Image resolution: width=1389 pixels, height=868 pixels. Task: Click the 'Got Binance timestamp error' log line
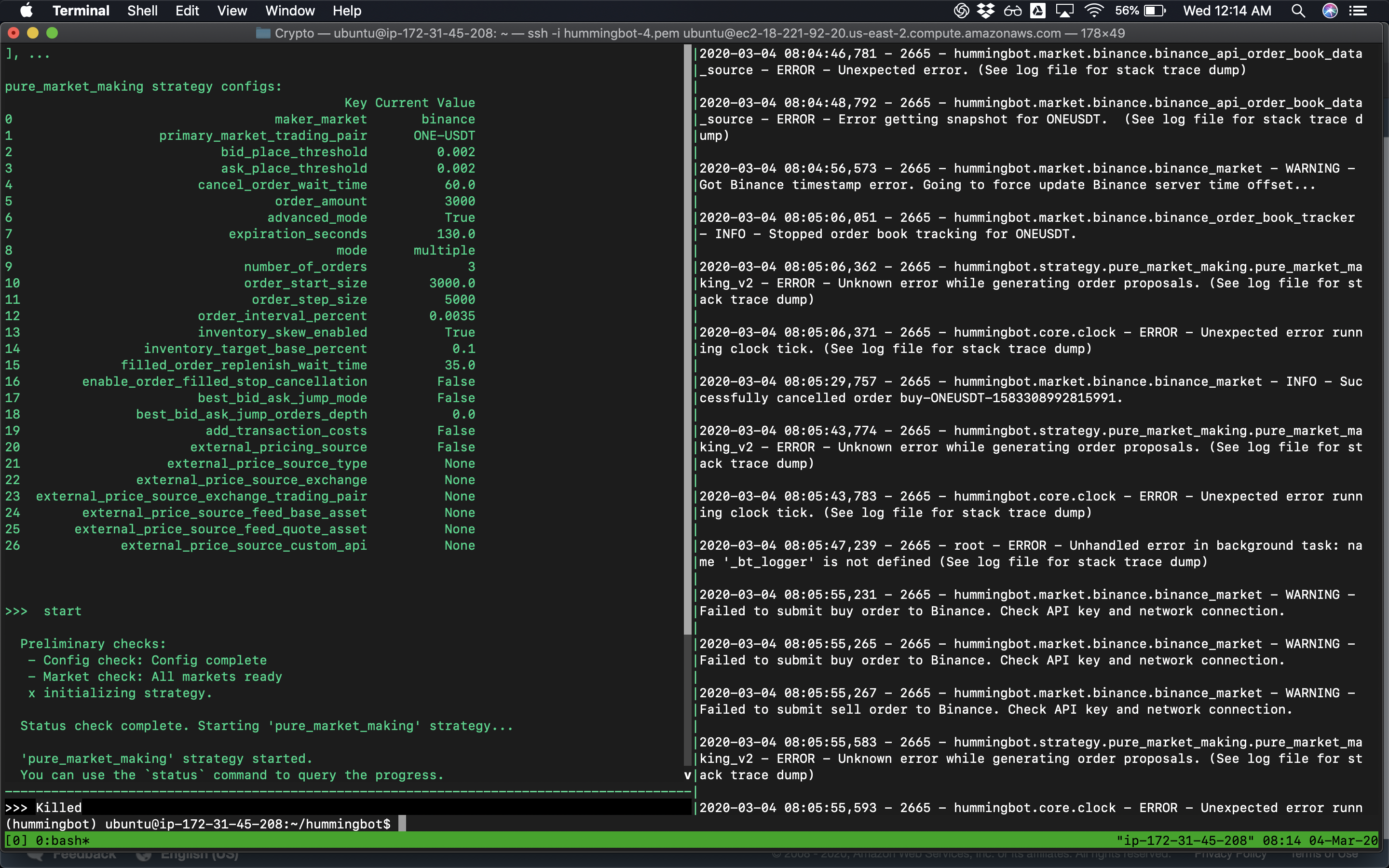[1008, 184]
